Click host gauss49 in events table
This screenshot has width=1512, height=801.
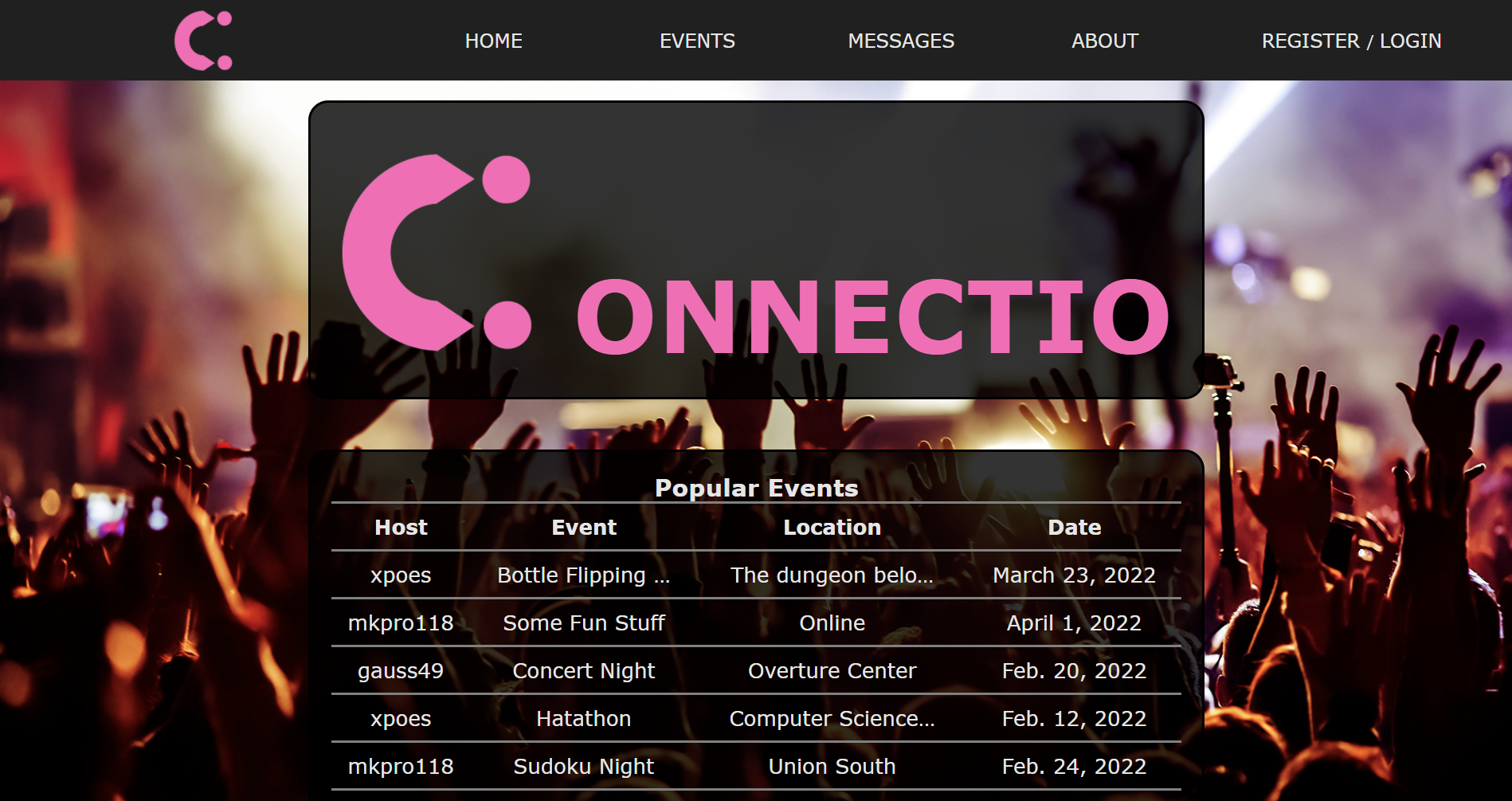400,671
